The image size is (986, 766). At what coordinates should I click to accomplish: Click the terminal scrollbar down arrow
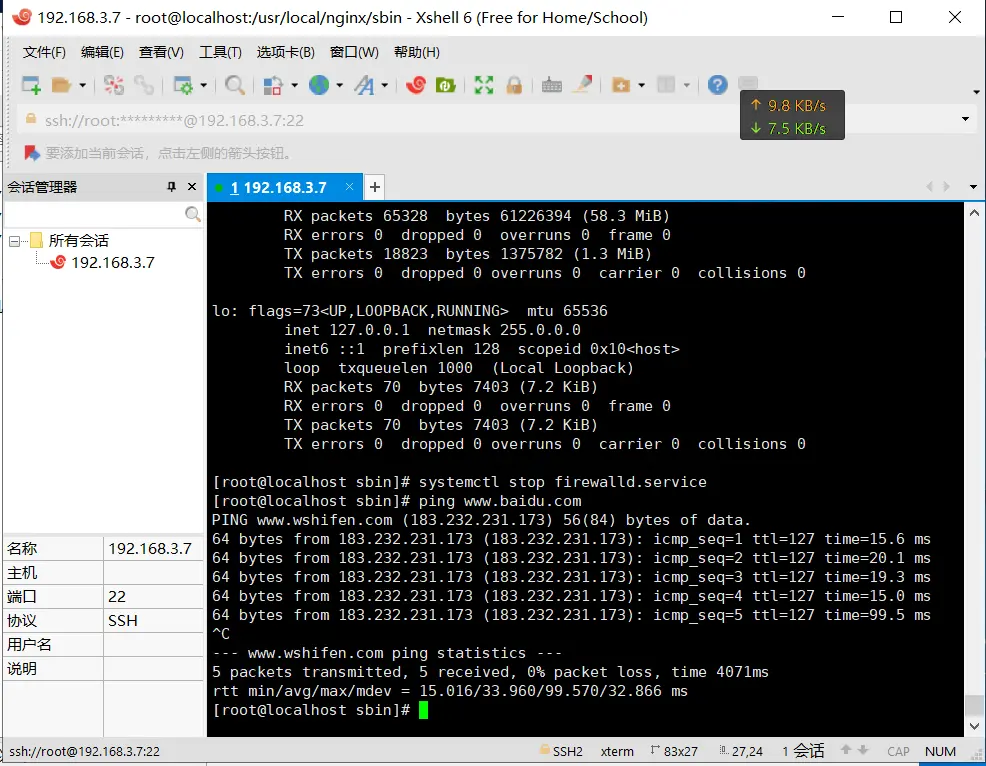974,726
